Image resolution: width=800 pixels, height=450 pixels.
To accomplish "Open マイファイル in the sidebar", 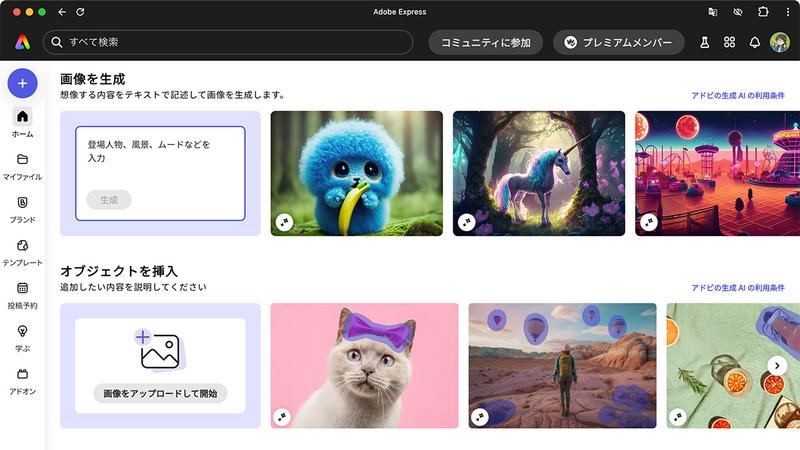I will (x=22, y=166).
